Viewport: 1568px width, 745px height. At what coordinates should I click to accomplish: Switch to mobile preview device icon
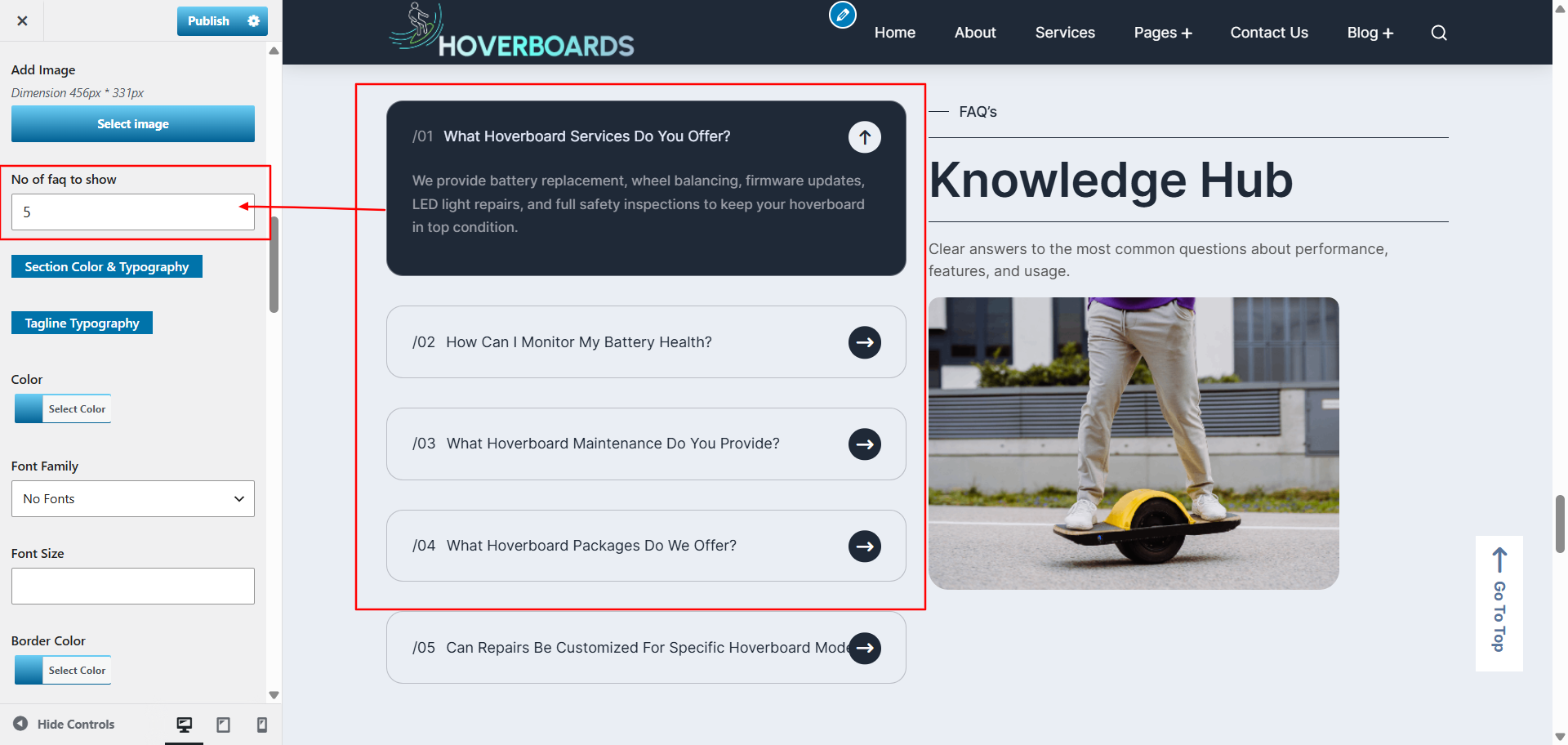click(x=261, y=725)
